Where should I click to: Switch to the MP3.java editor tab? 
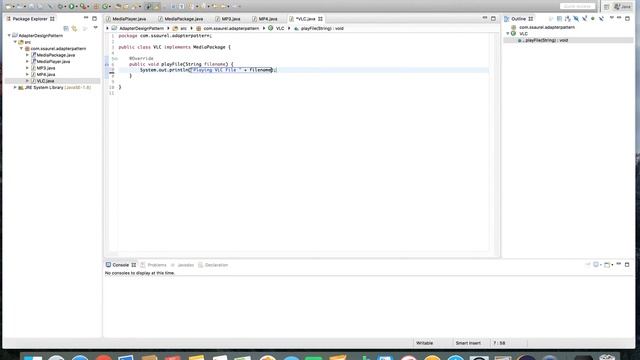click(x=231, y=19)
